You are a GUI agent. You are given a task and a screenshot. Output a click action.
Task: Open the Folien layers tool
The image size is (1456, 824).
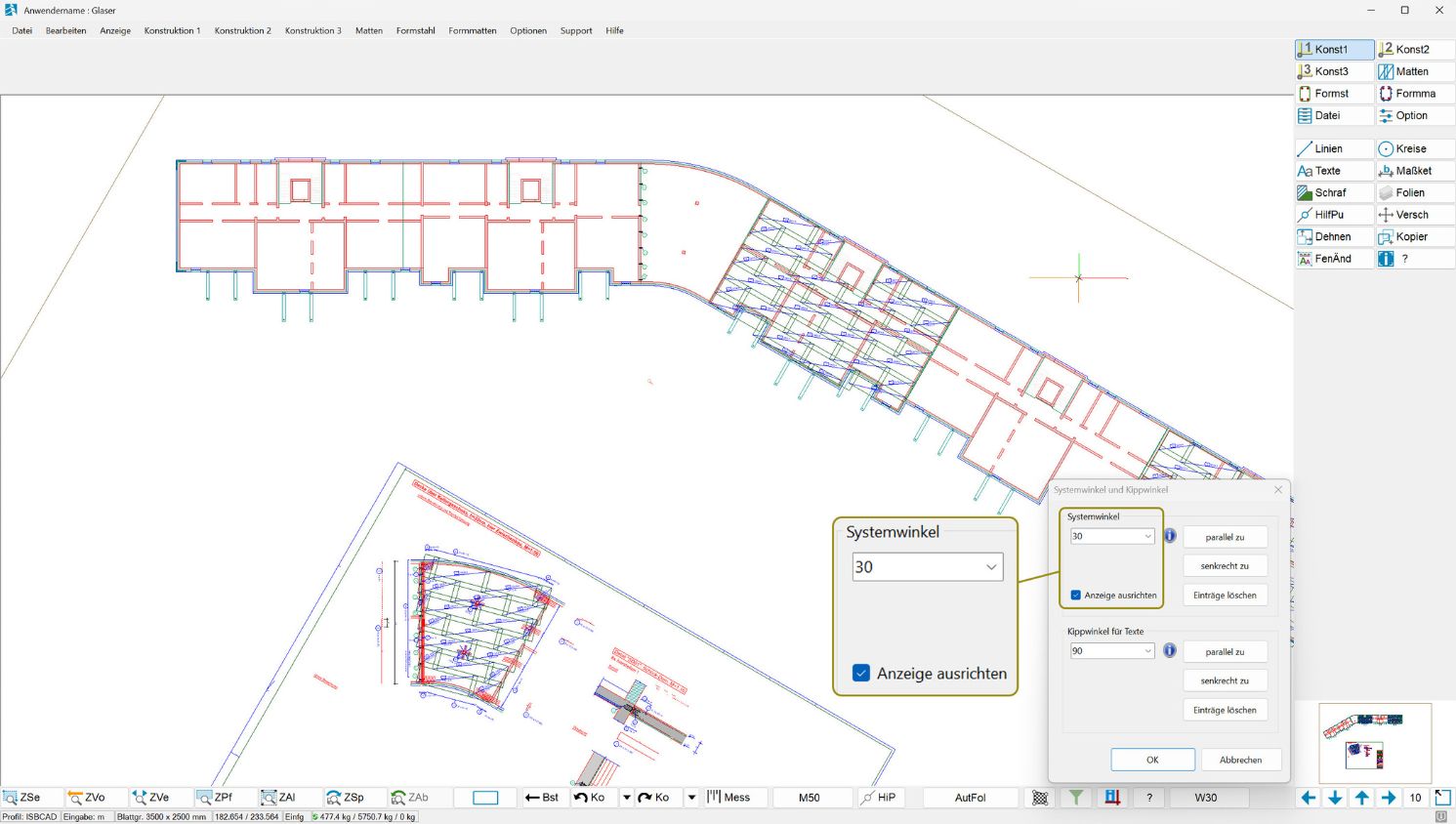pos(1414,192)
